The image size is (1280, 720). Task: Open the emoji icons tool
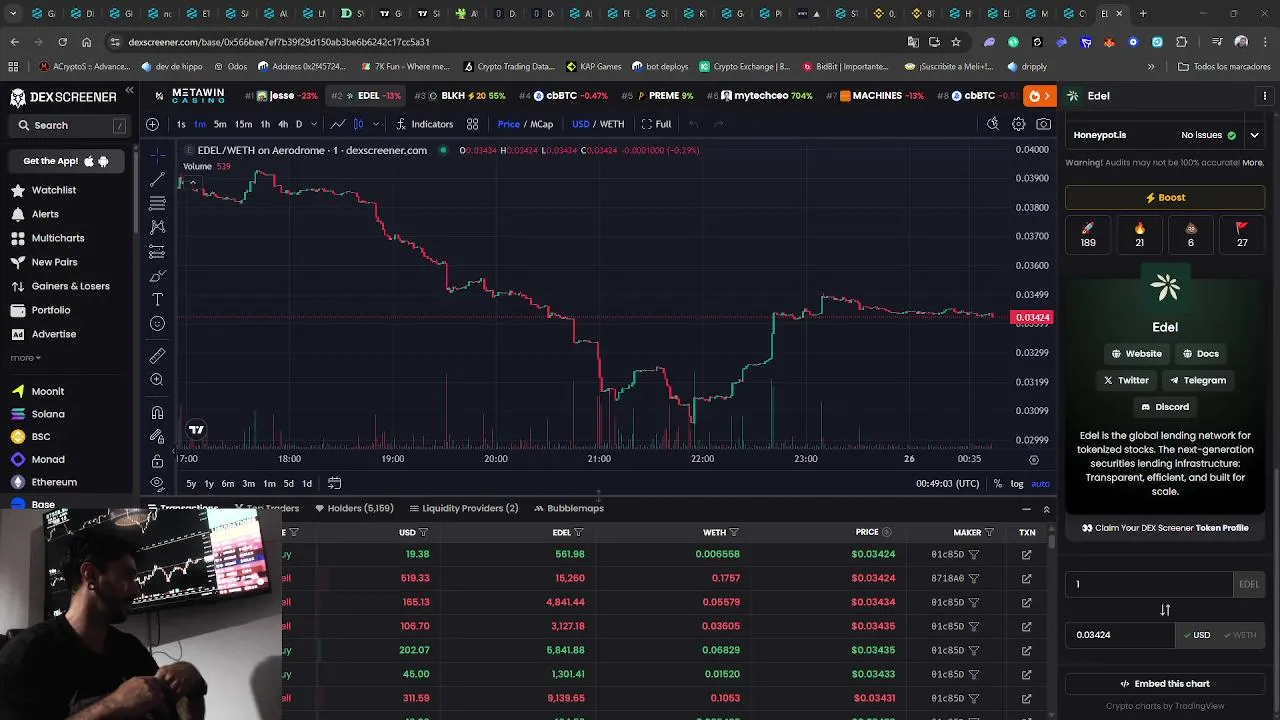point(157,324)
